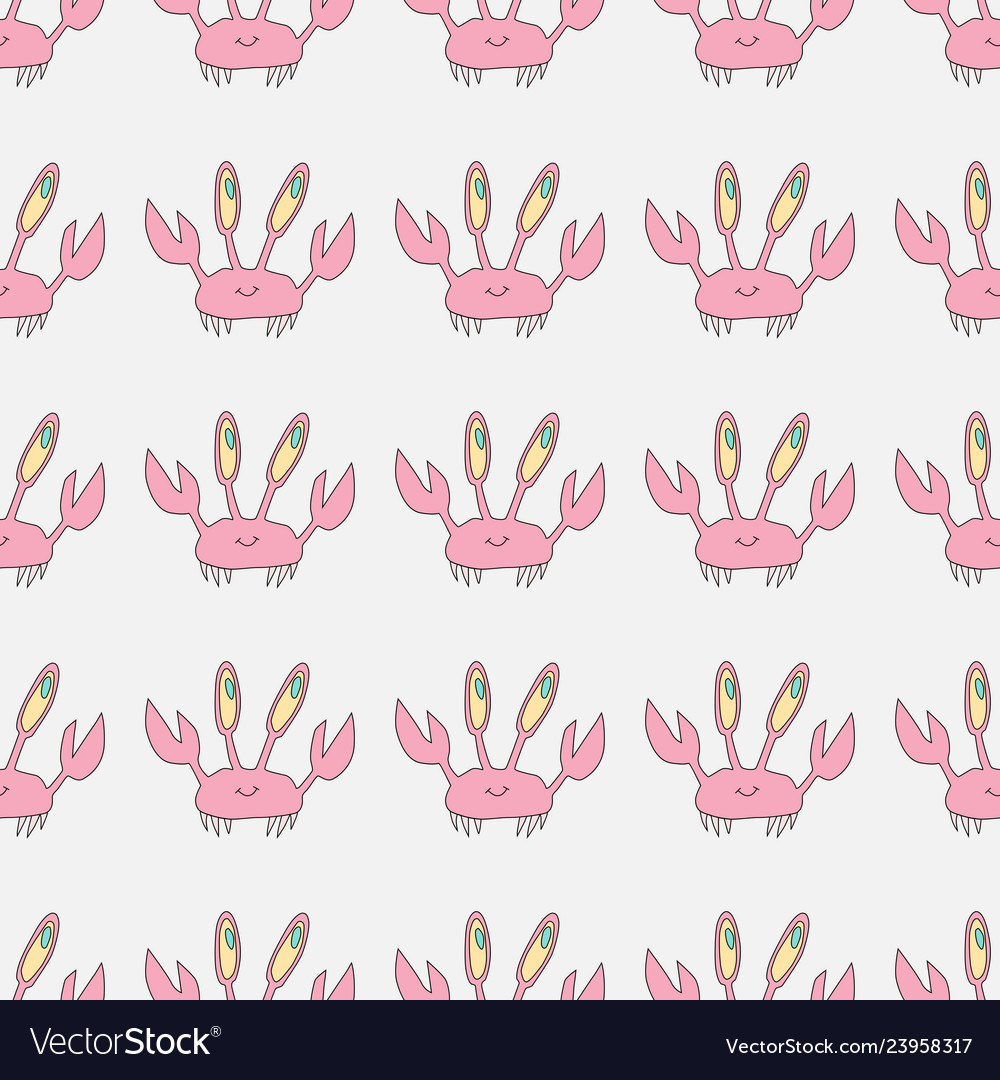Click a crab's blue pupil
This screenshot has width=1000, height=1080.
coord(481,436)
